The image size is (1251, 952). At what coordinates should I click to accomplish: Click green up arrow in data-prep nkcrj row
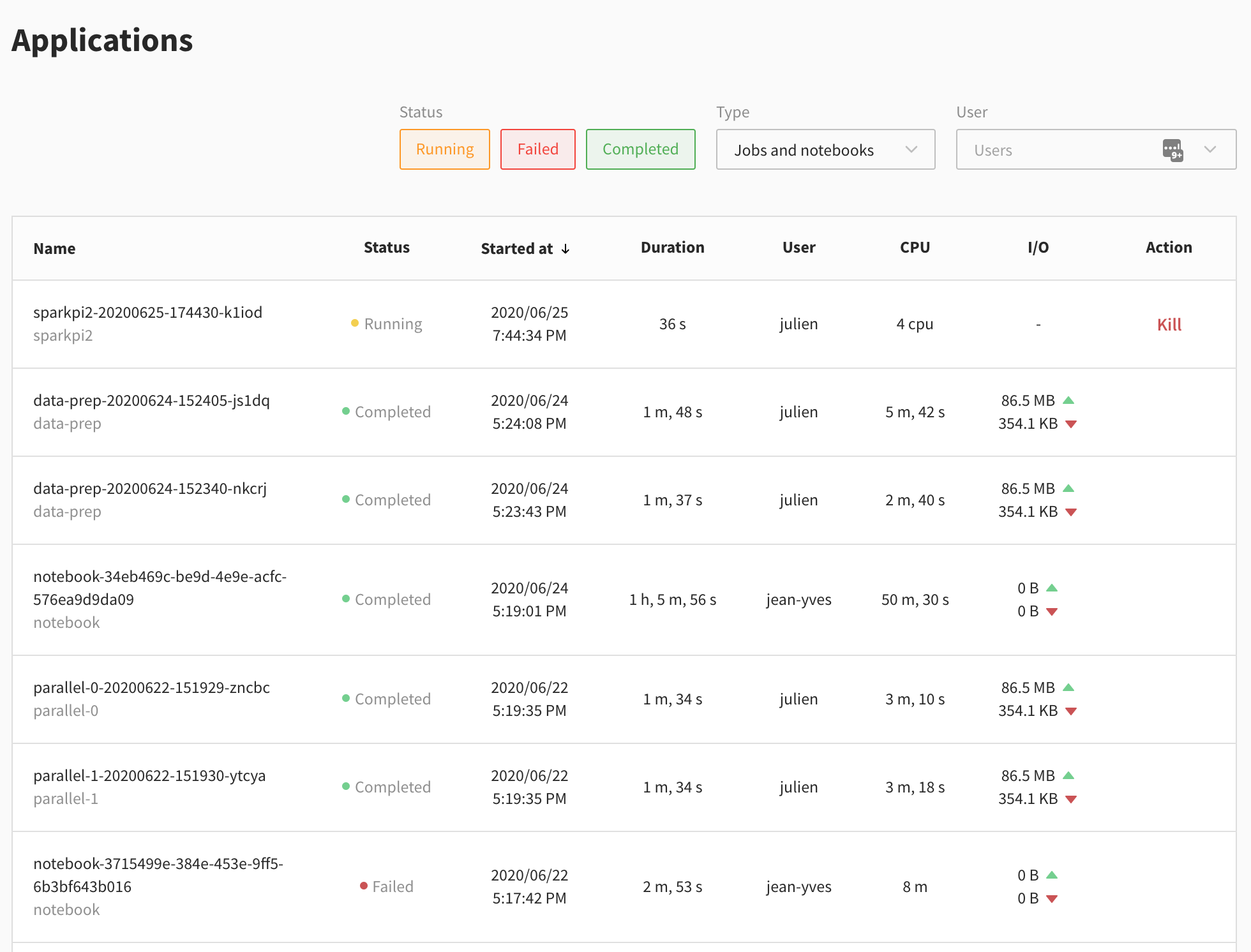(1069, 488)
